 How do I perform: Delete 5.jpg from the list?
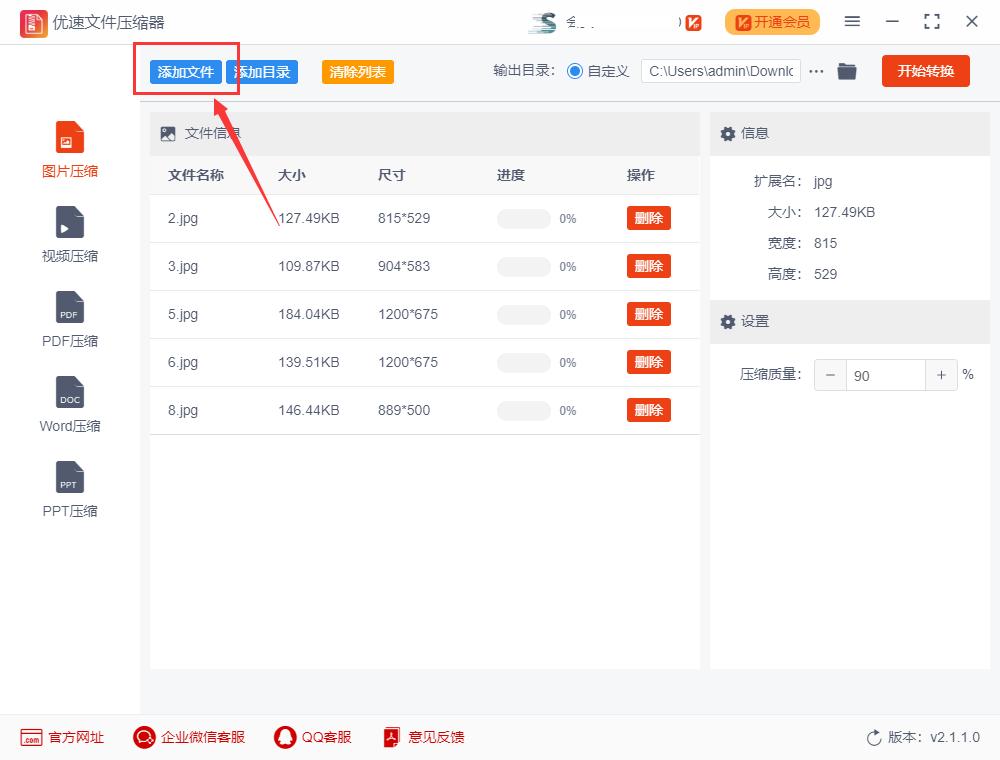[x=648, y=314]
